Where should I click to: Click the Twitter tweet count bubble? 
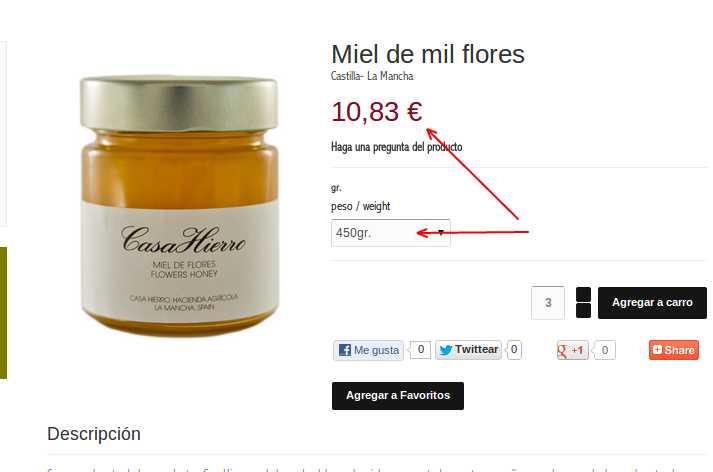point(514,350)
